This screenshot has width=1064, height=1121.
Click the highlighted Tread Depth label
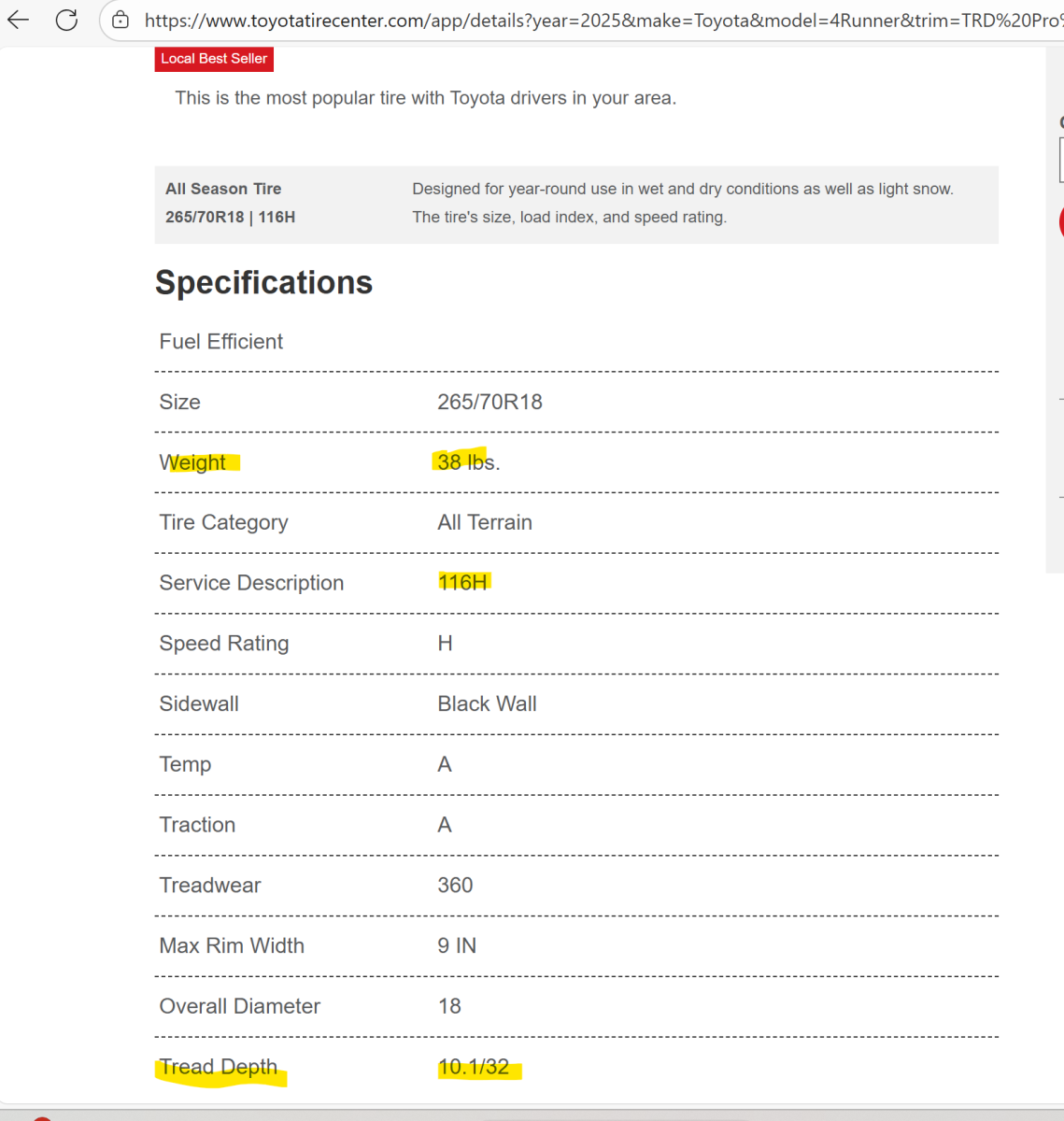[219, 1067]
